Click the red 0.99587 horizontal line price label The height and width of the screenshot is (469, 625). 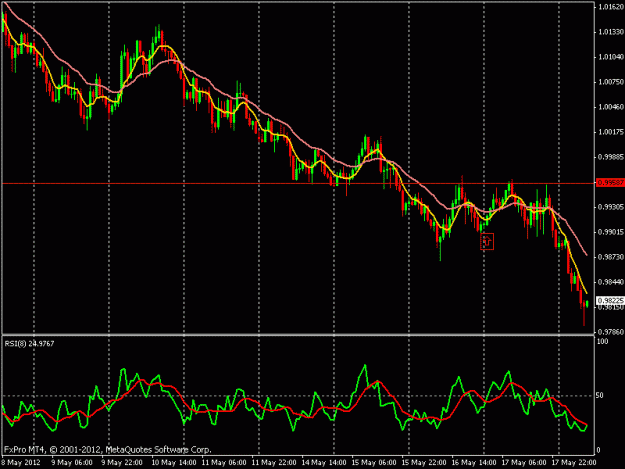pyautogui.click(x=610, y=183)
